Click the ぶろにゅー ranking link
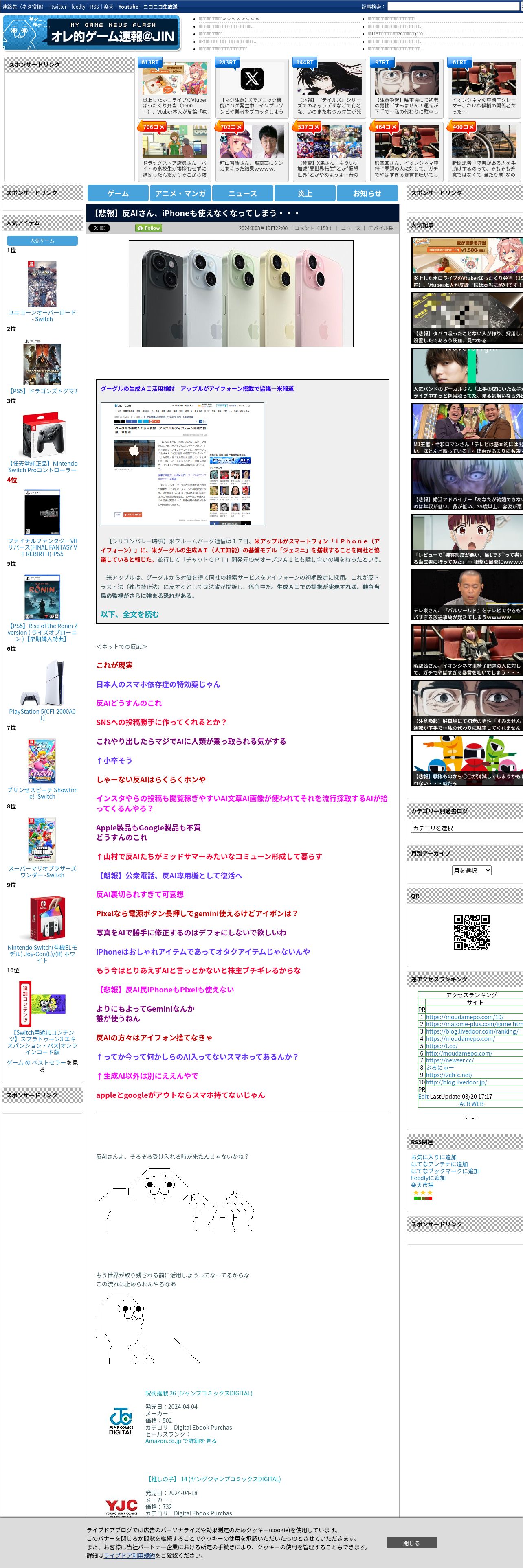The image size is (523, 1568). (x=439, y=1067)
